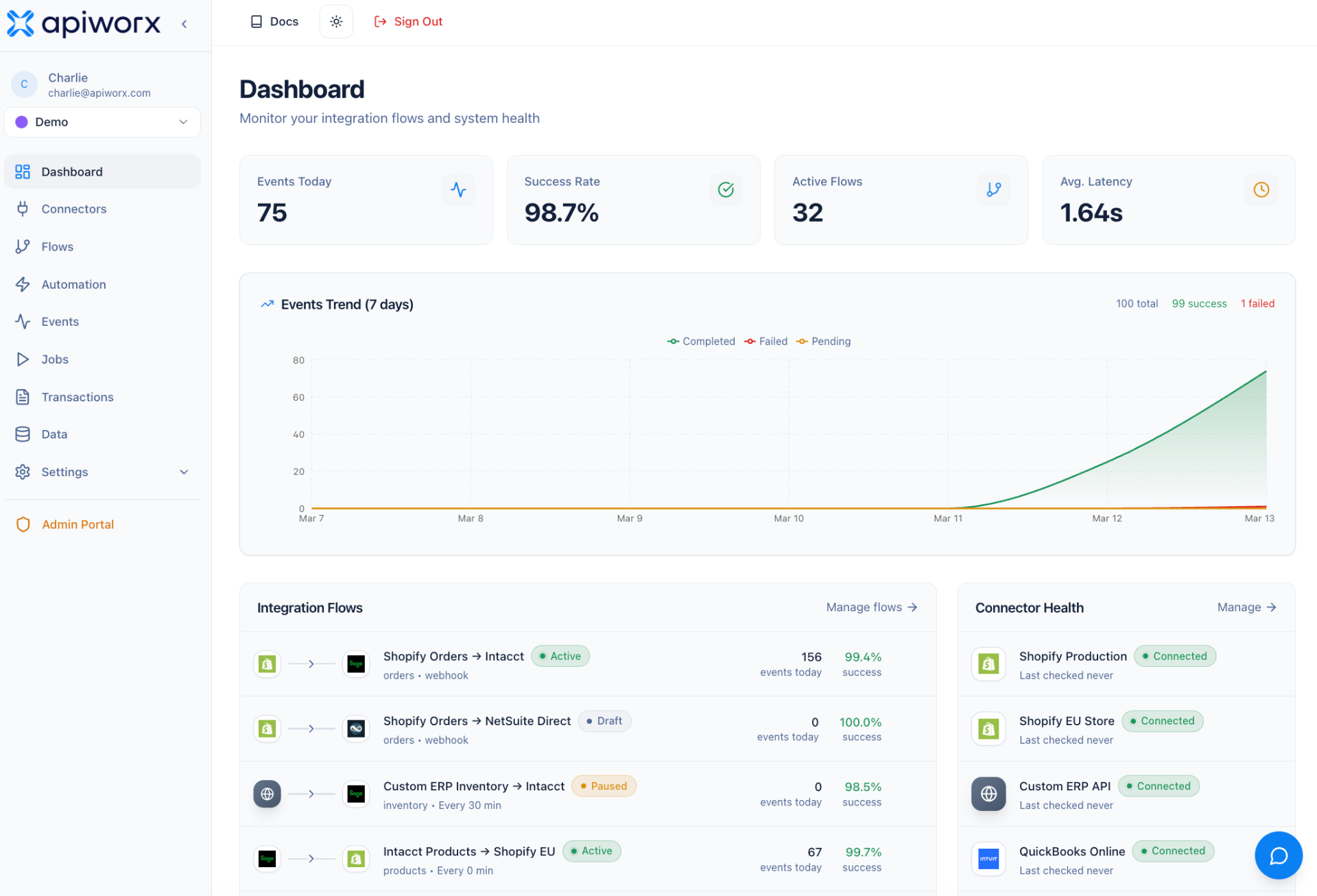Select Dashboard in the sidebar navigation
The image size is (1317, 896).
click(x=71, y=172)
